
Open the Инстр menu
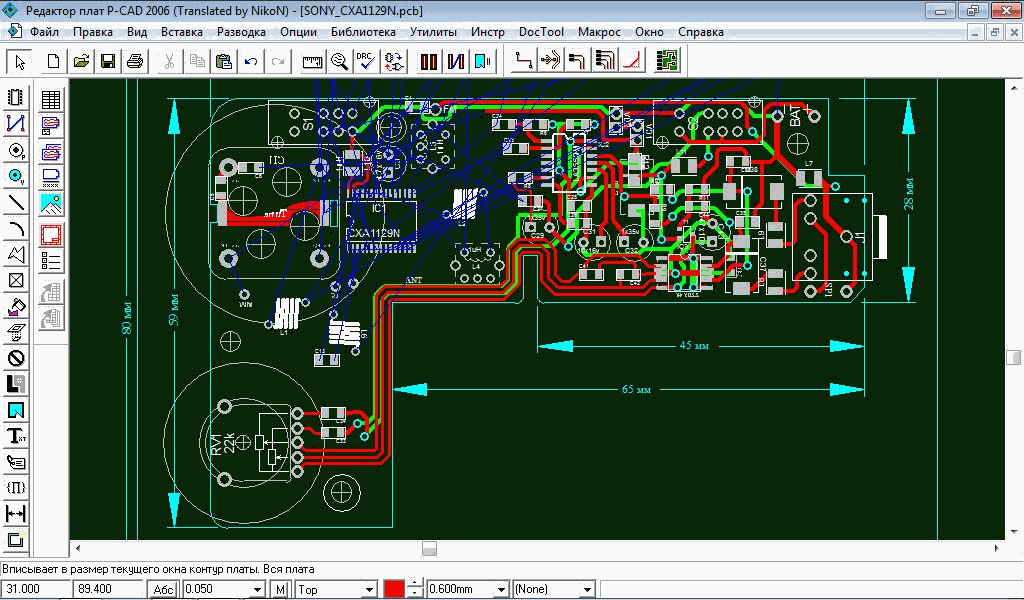tap(487, 32)
